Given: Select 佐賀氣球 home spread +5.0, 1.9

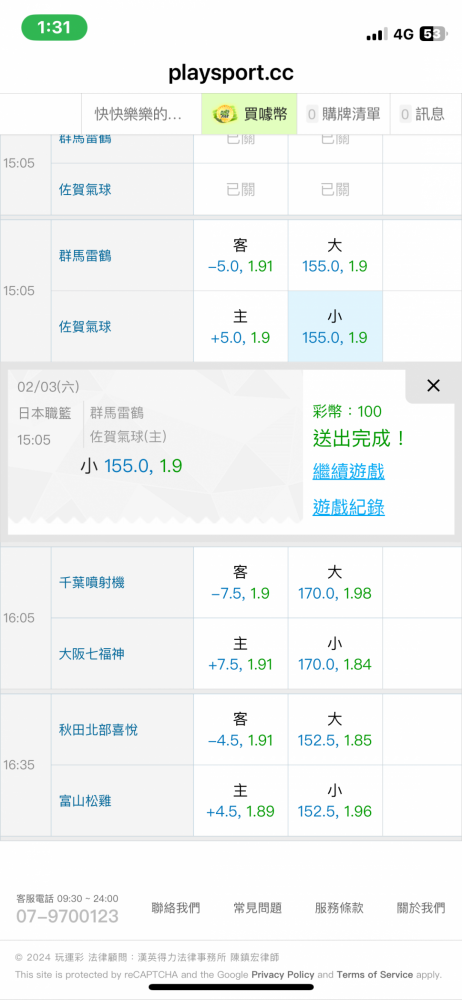Looking at the screenshot, I should pyautogui.click(x=241, y=327).
